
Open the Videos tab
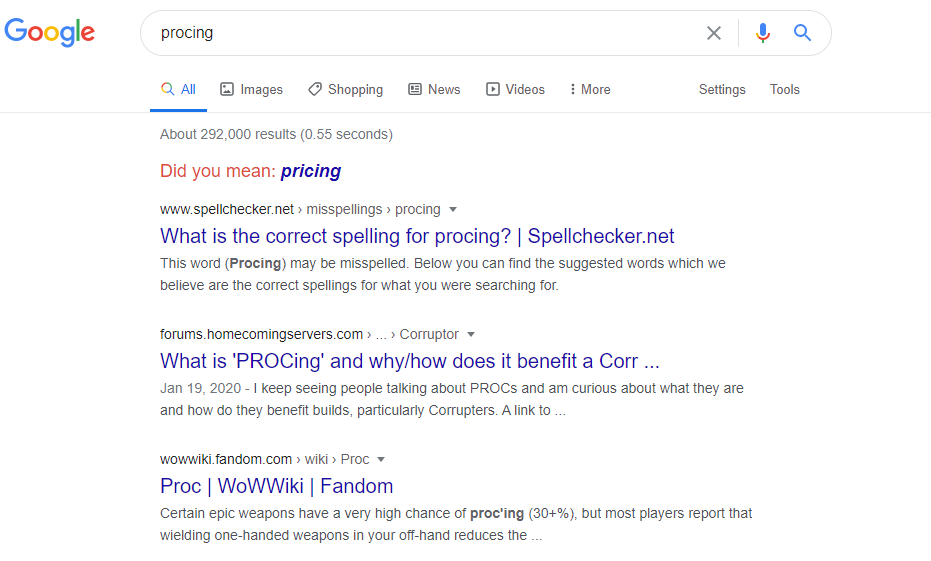tap(515, 90)
